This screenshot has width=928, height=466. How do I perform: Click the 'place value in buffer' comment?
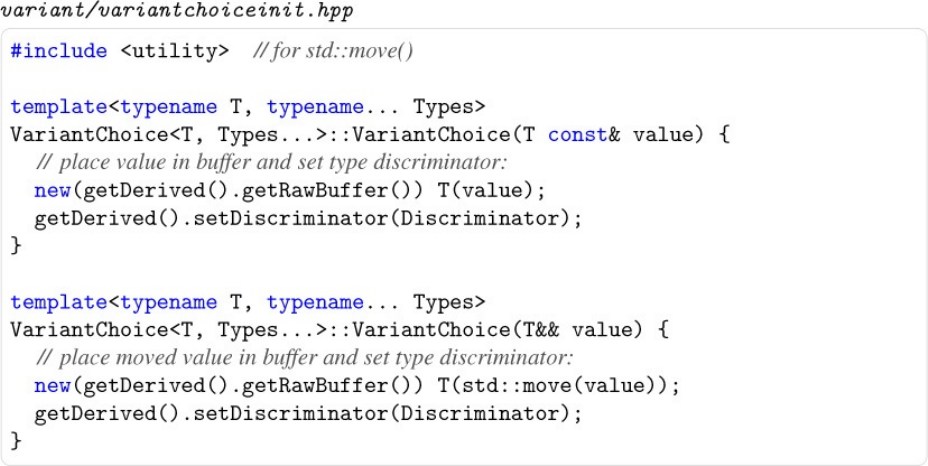pyautogui.click(x=272, y=163)
